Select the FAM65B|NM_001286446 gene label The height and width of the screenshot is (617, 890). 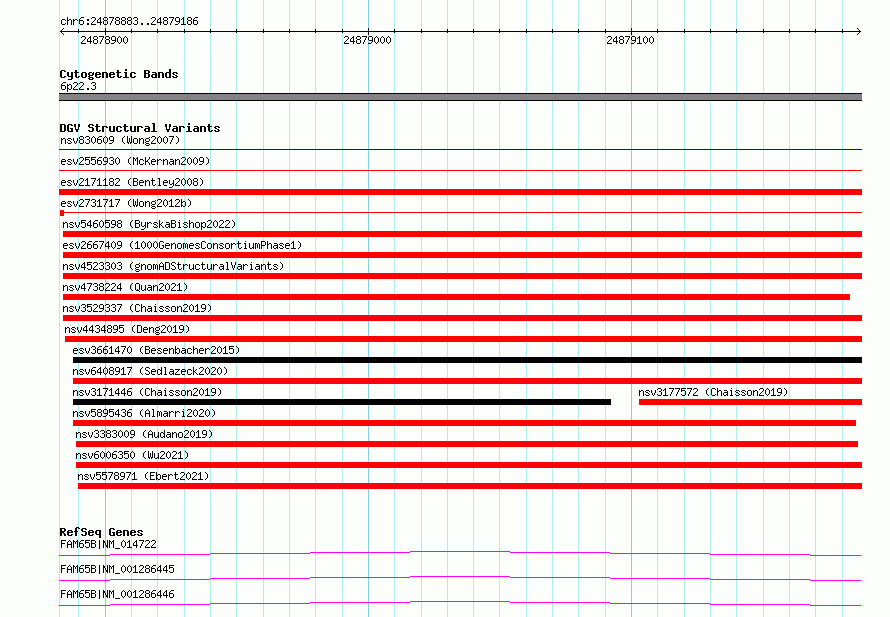[x=117, y=594]
